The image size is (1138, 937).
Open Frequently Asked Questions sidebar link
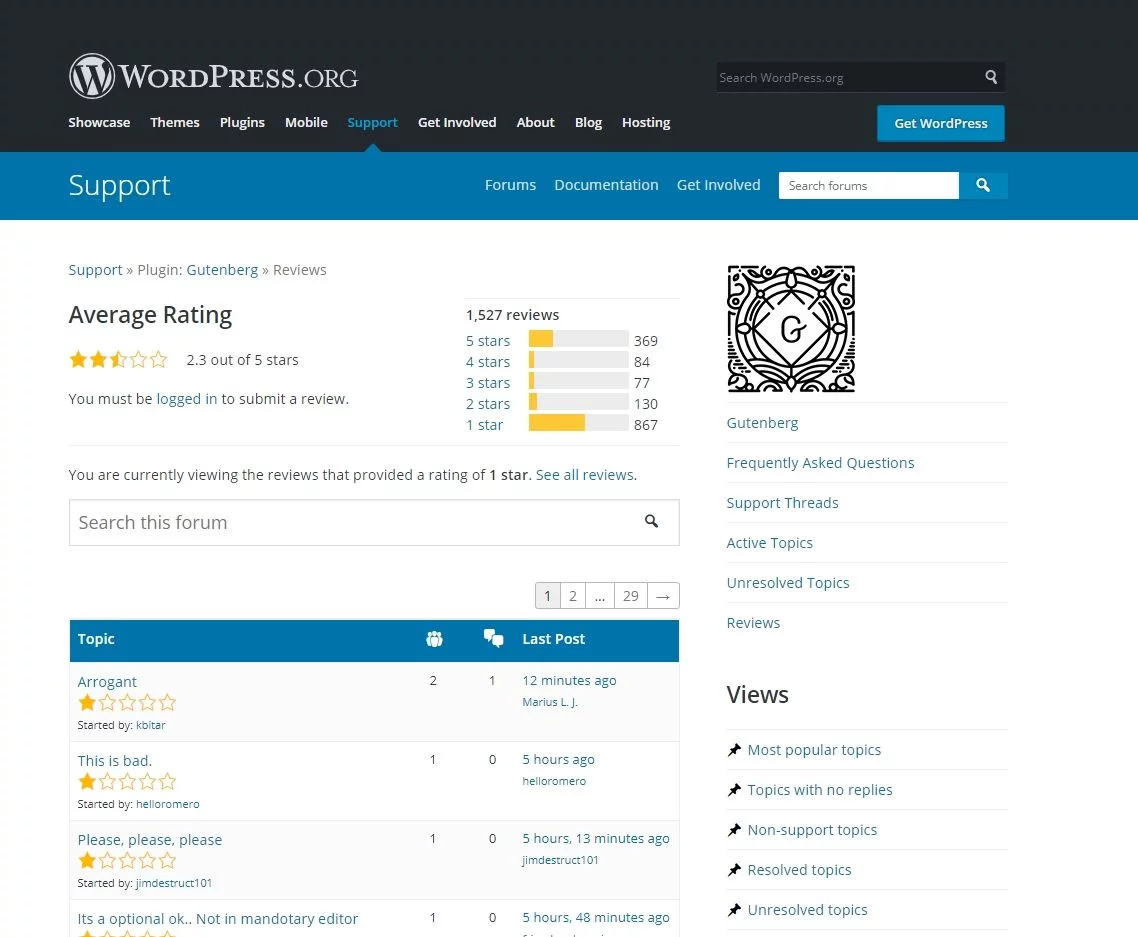820,462
